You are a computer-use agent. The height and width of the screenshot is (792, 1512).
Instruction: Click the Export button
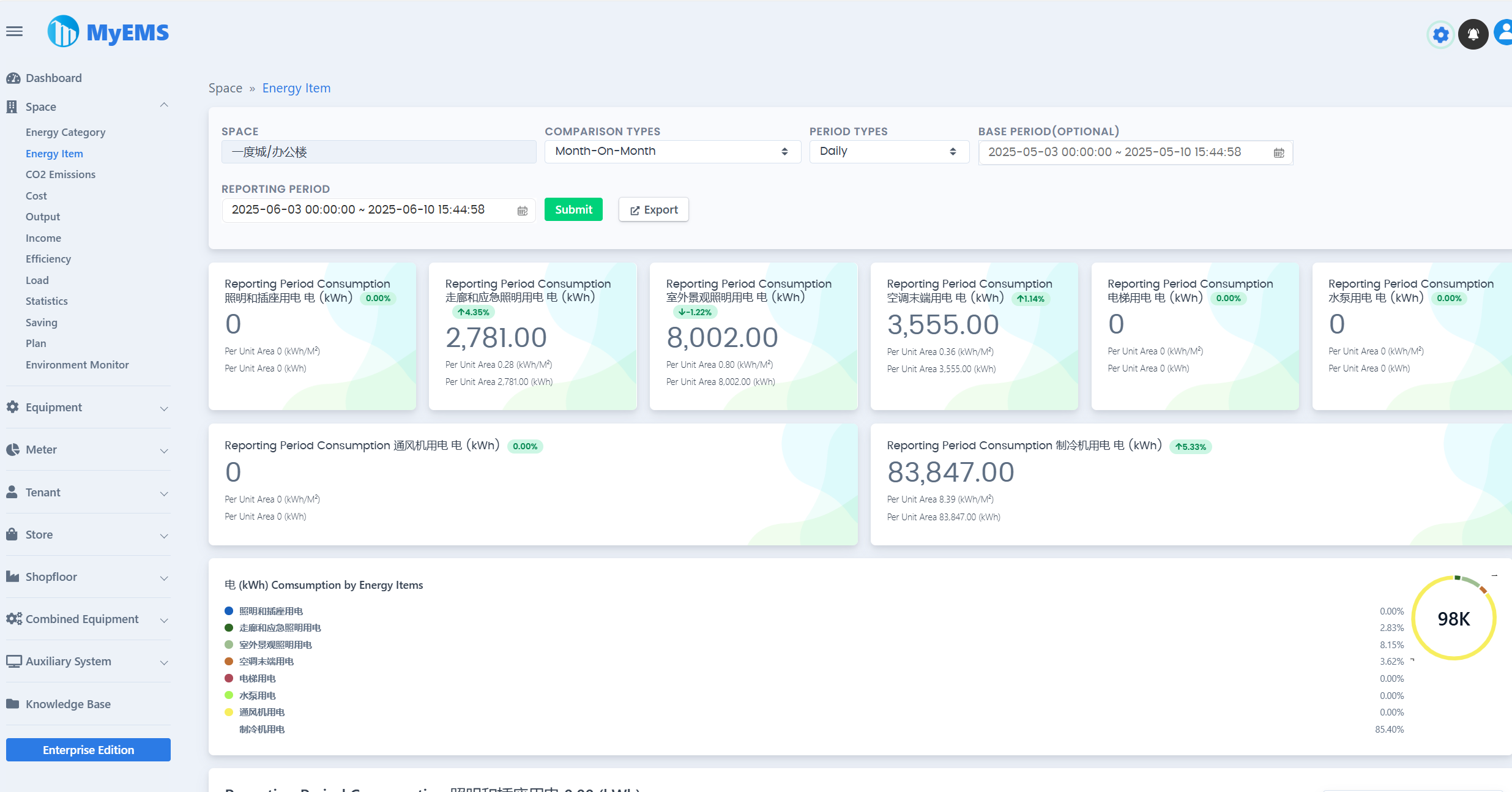pos(654,210)
